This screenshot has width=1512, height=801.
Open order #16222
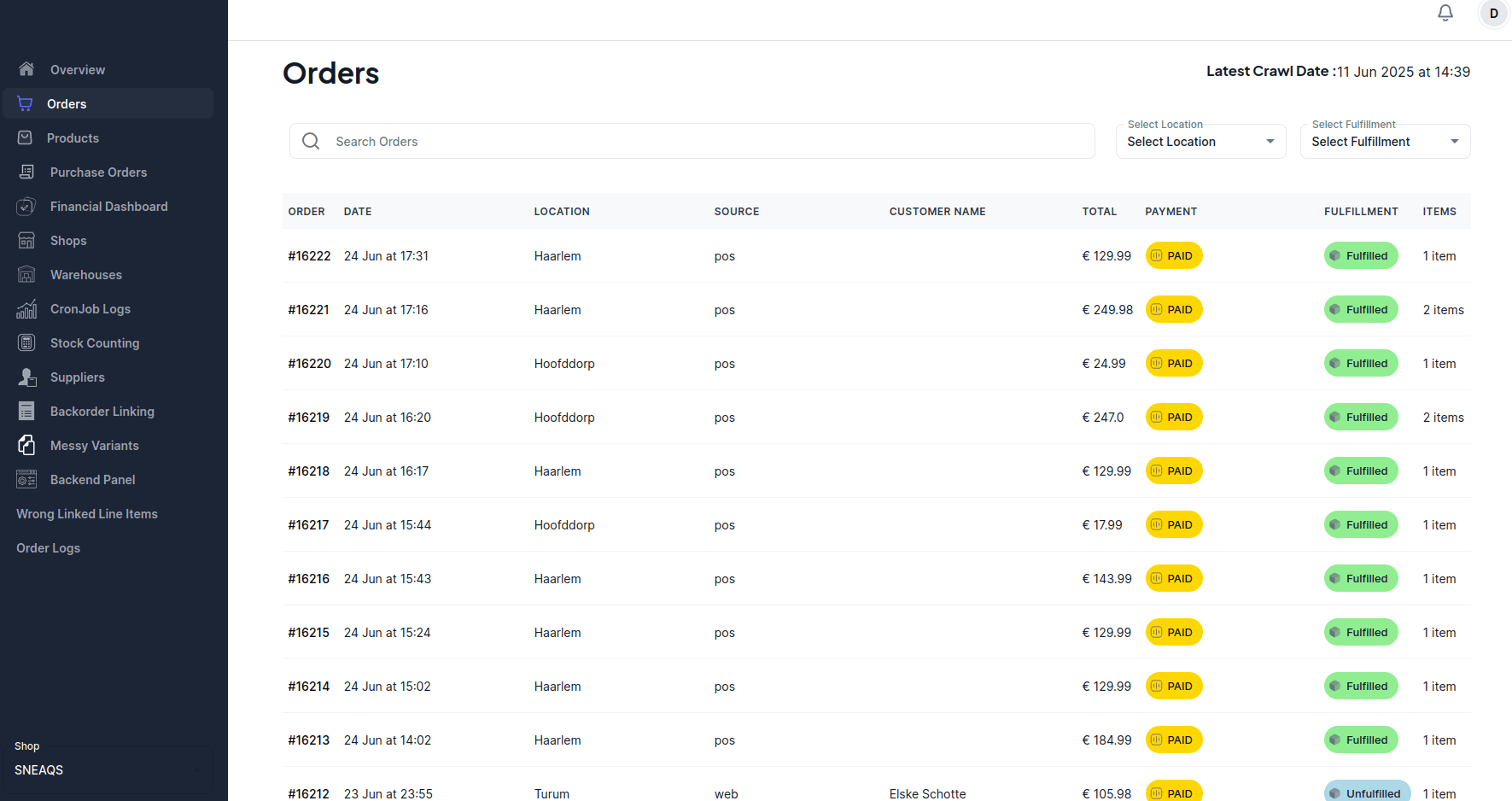[309, 256]
